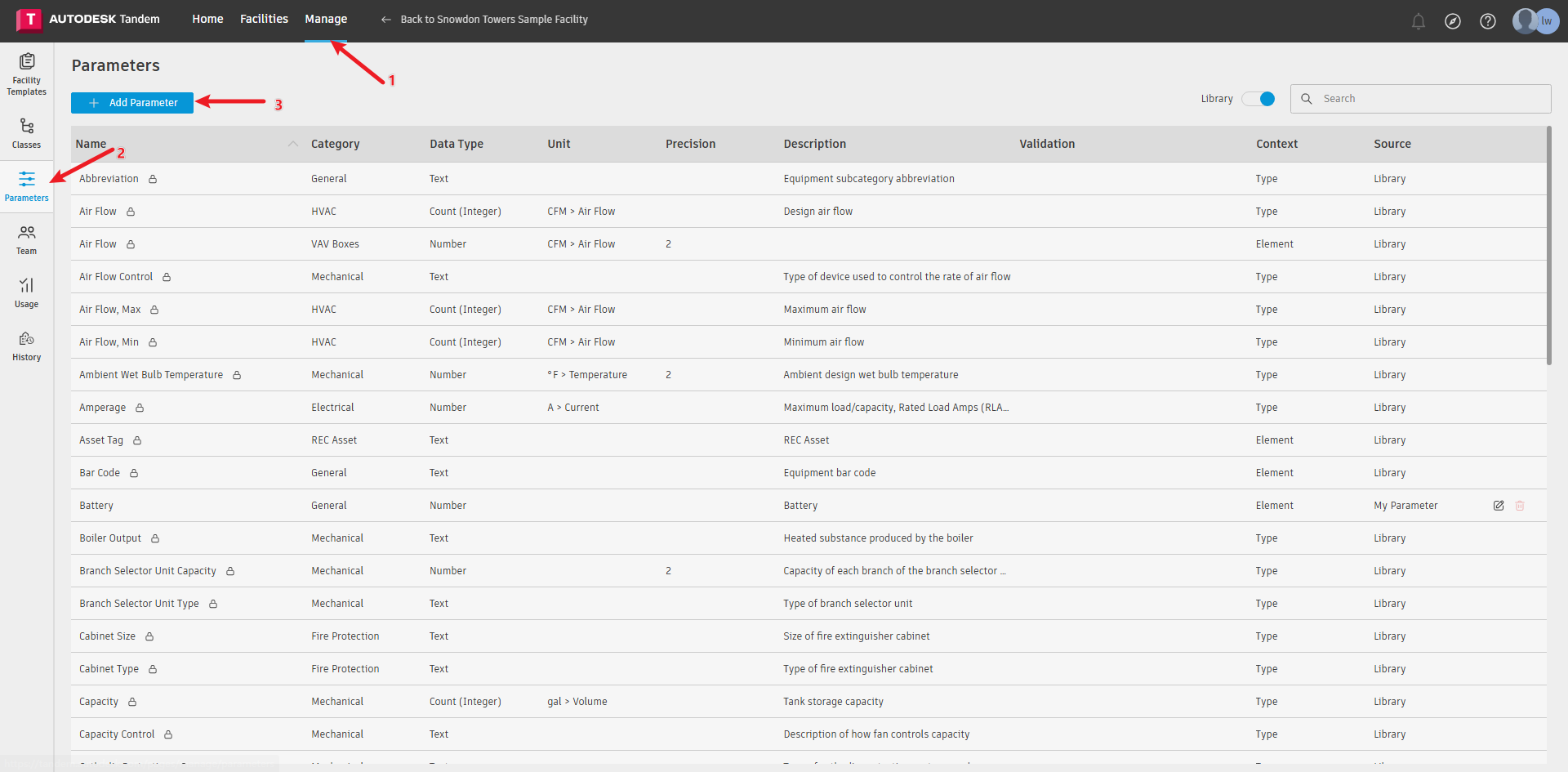Click the Cabinet Type row name
1568x772 pixels.
pyautogui.click(x=109, y=669)
